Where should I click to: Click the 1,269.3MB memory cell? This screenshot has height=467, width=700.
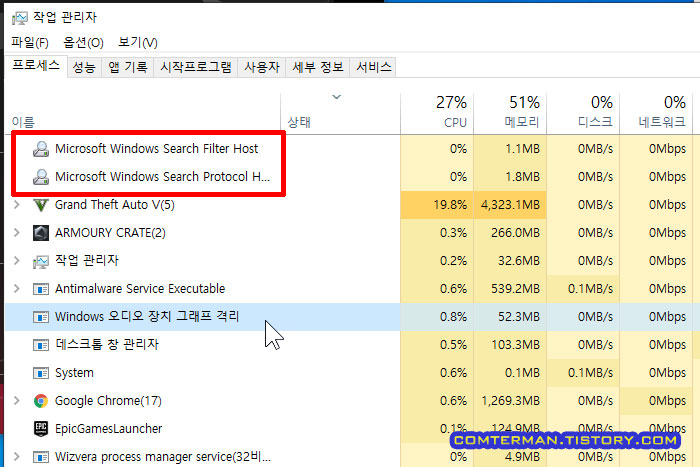pyautogui.click(x=510, y=401)
